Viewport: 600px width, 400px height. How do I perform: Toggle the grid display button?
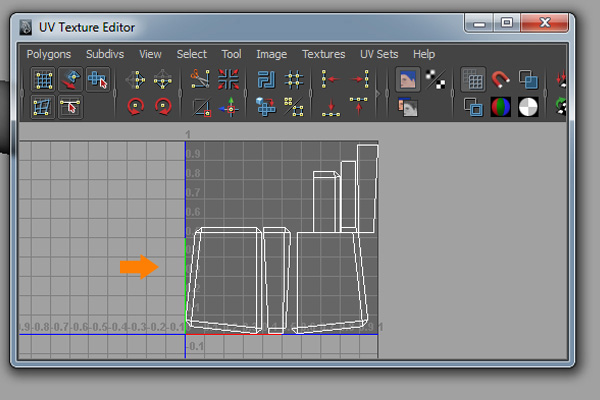pos(474,79)
